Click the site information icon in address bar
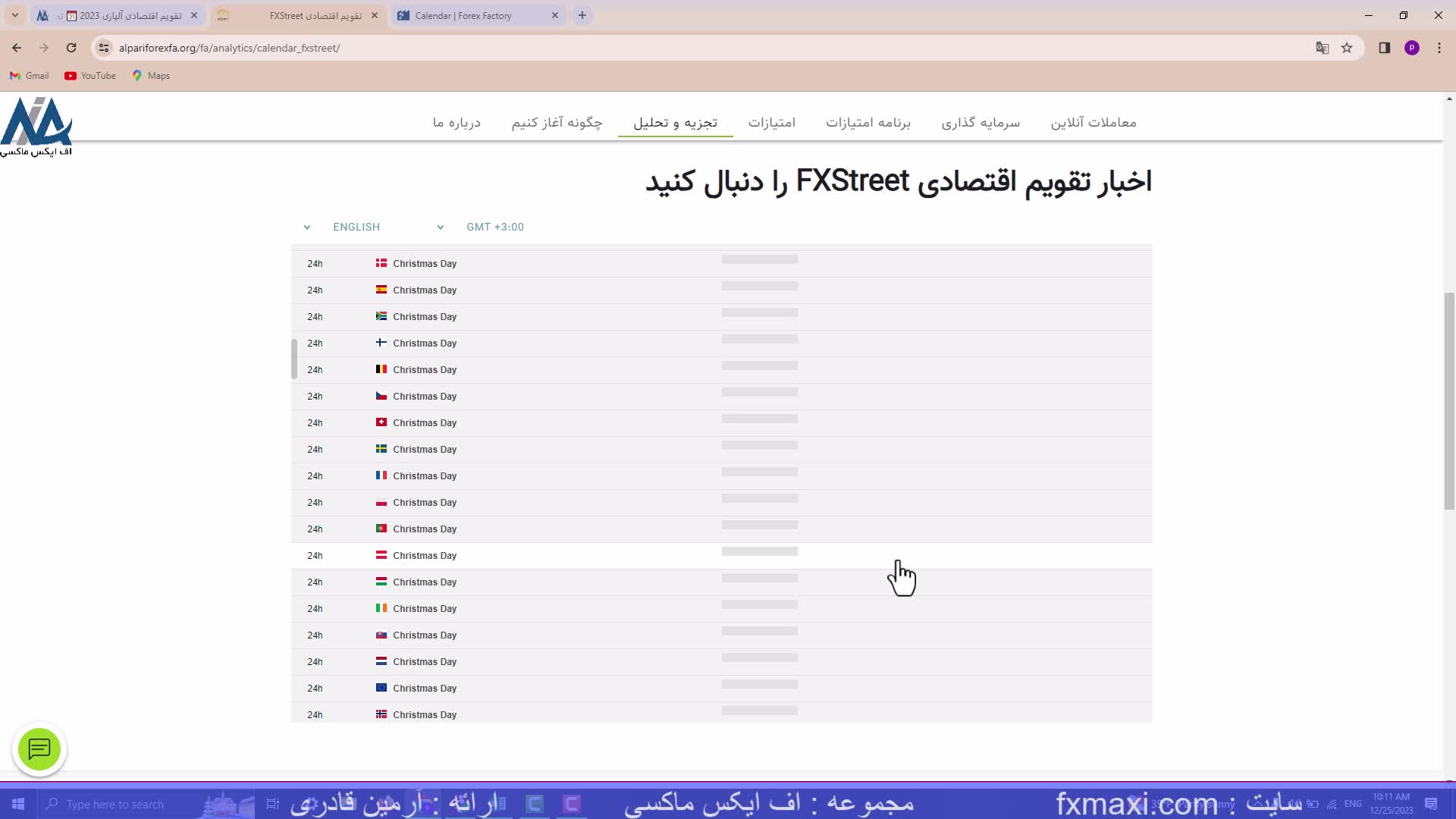Image resolution: width=1456 pixels, height=819 pixels. pos(104,48)
